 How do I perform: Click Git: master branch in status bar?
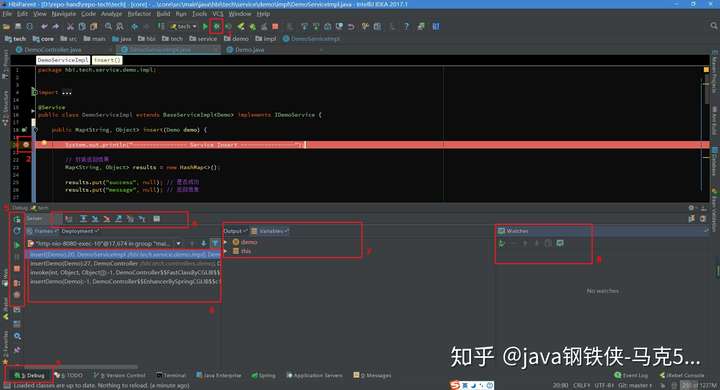(635, 385)
